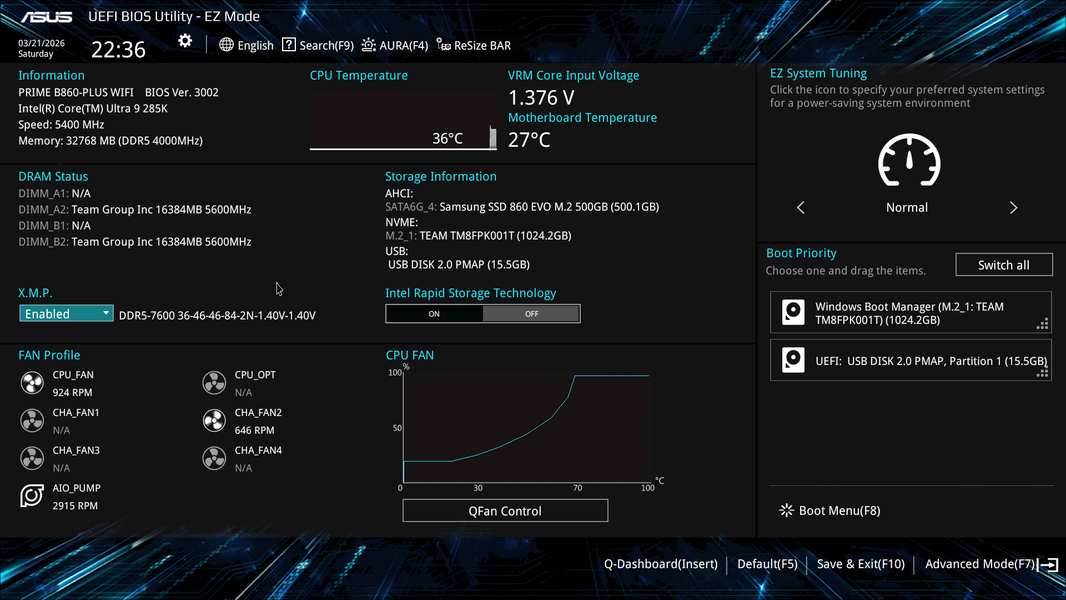Image resolution: width=1066 pixels, height=600 pixels.
Task: Select the CHA_FAN1 fan icon
Action: (32, 421)
